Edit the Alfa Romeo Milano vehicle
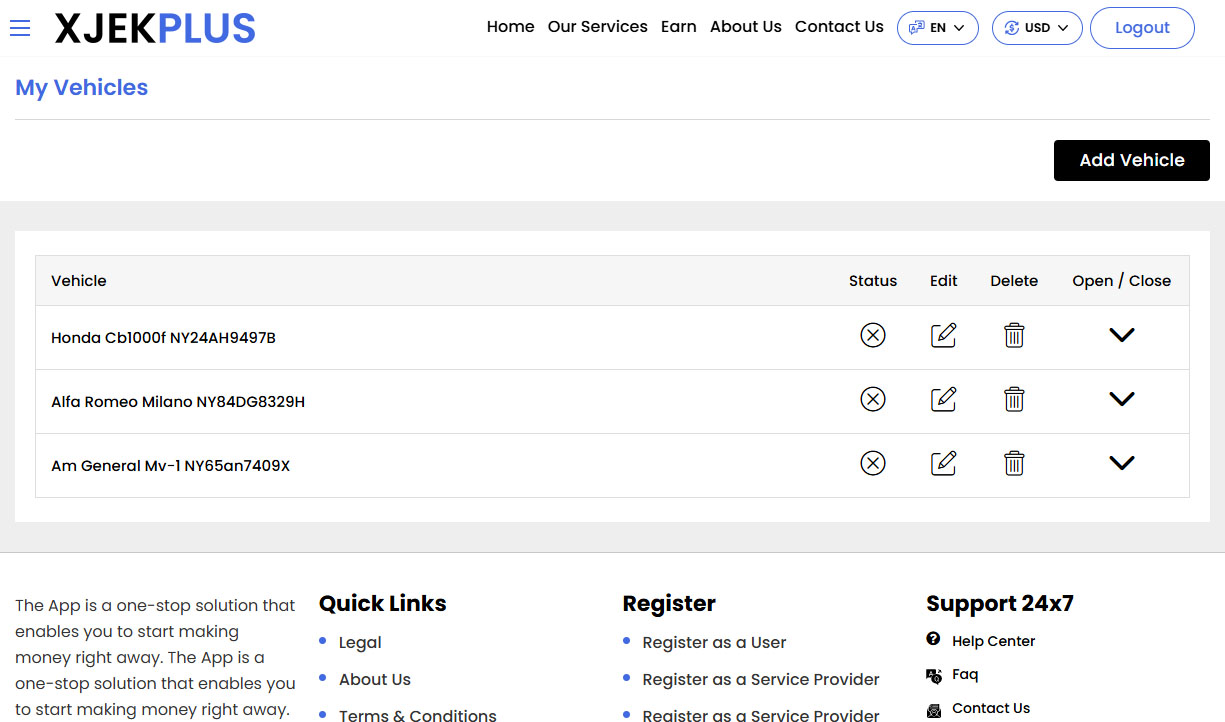 [x=943, y=399]
